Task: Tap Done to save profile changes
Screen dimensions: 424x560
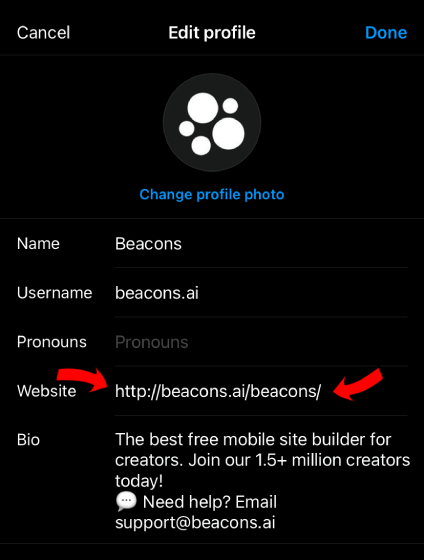Action: point(386,33)
